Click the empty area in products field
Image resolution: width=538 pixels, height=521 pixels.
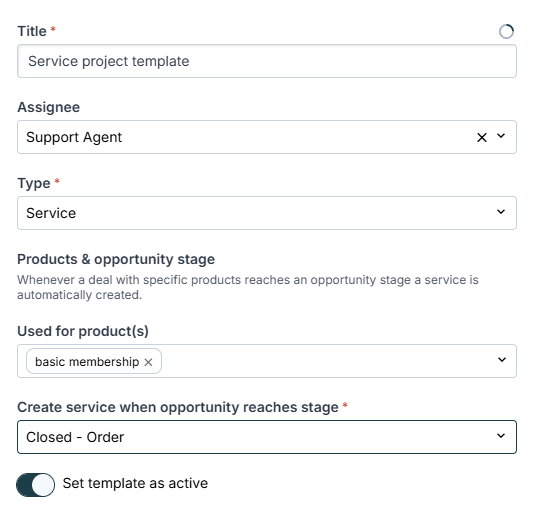pyautogui.click(x=328, y=361)
